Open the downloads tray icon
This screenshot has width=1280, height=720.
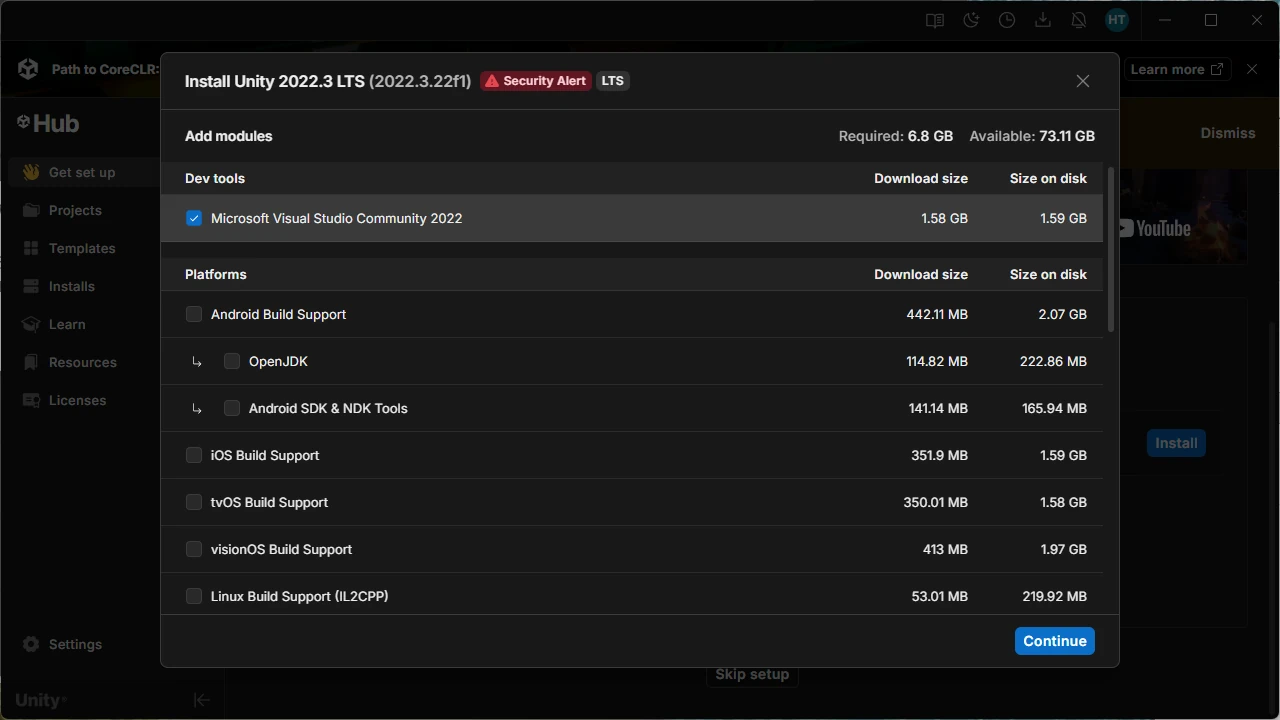[x=1043, y=20]
